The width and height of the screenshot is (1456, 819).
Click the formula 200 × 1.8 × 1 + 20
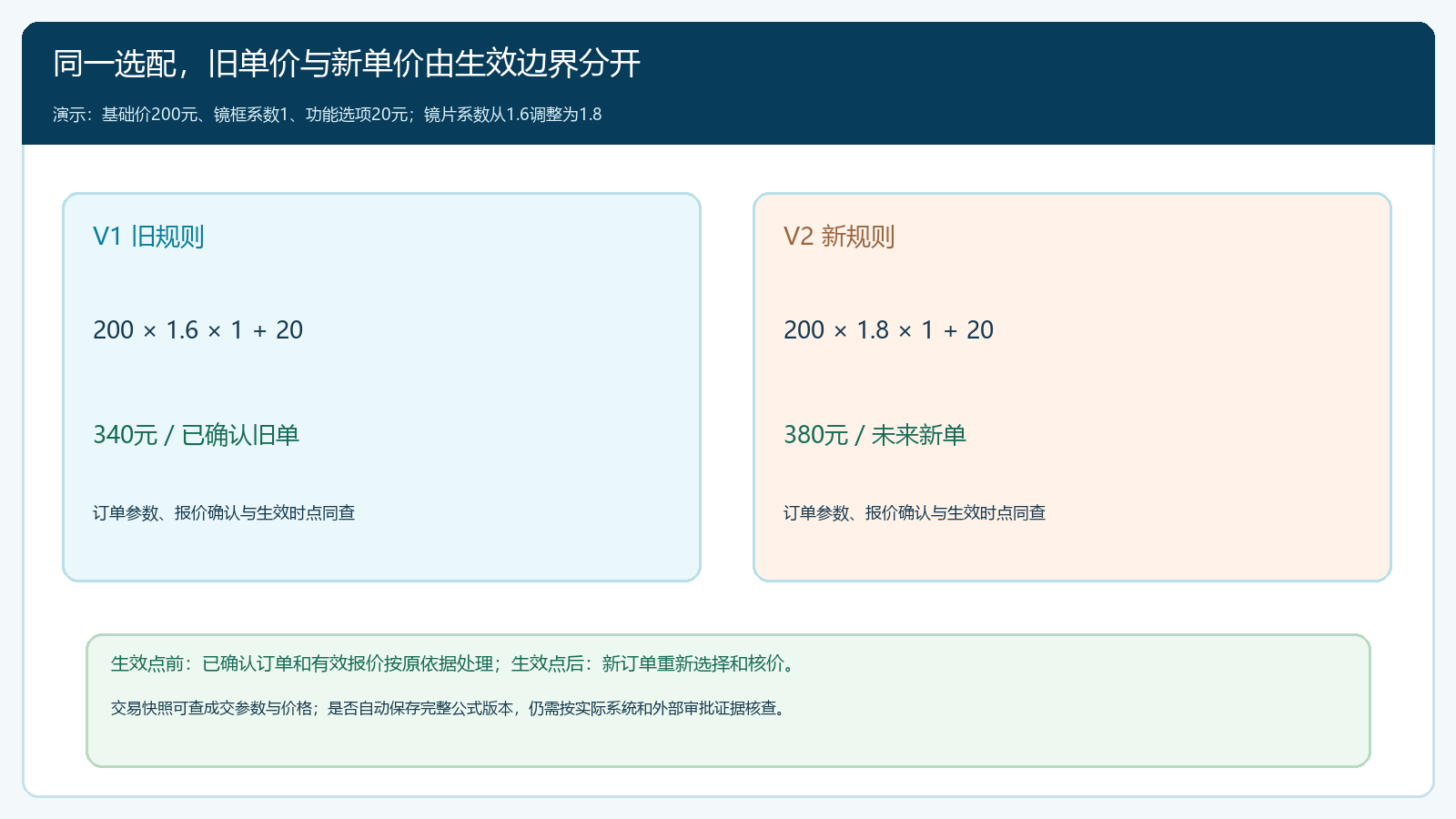(x=888, y=329)
